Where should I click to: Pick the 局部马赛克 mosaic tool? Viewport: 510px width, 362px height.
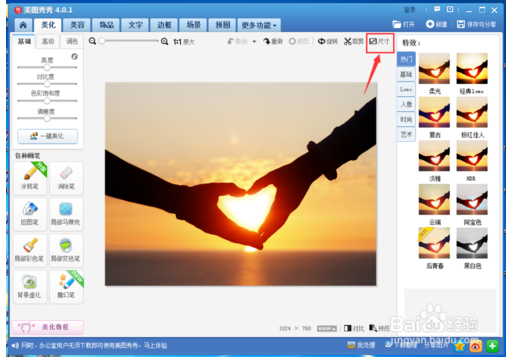click(x=66, y=214)
